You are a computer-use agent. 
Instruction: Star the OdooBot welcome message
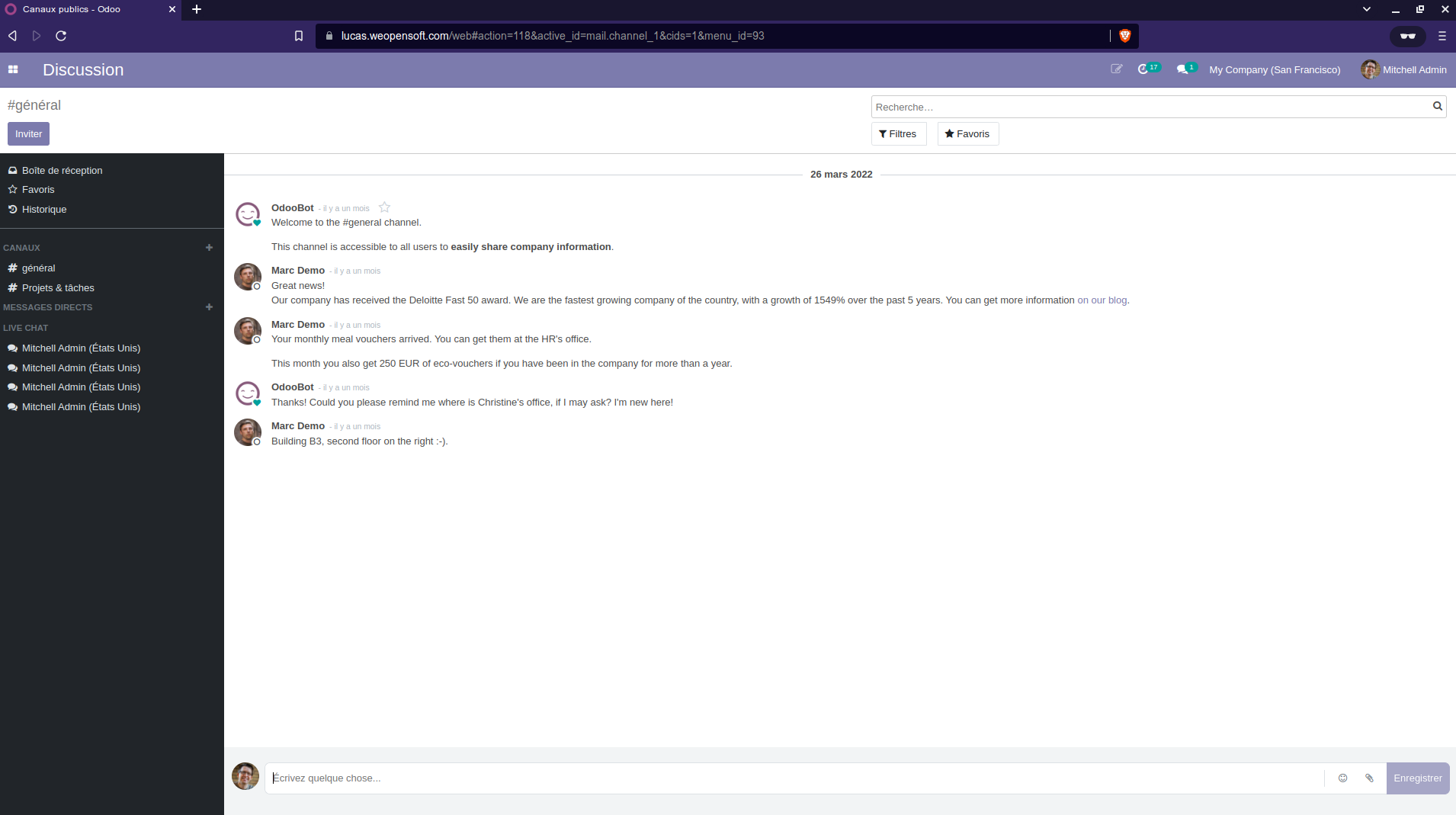(384, 207)
